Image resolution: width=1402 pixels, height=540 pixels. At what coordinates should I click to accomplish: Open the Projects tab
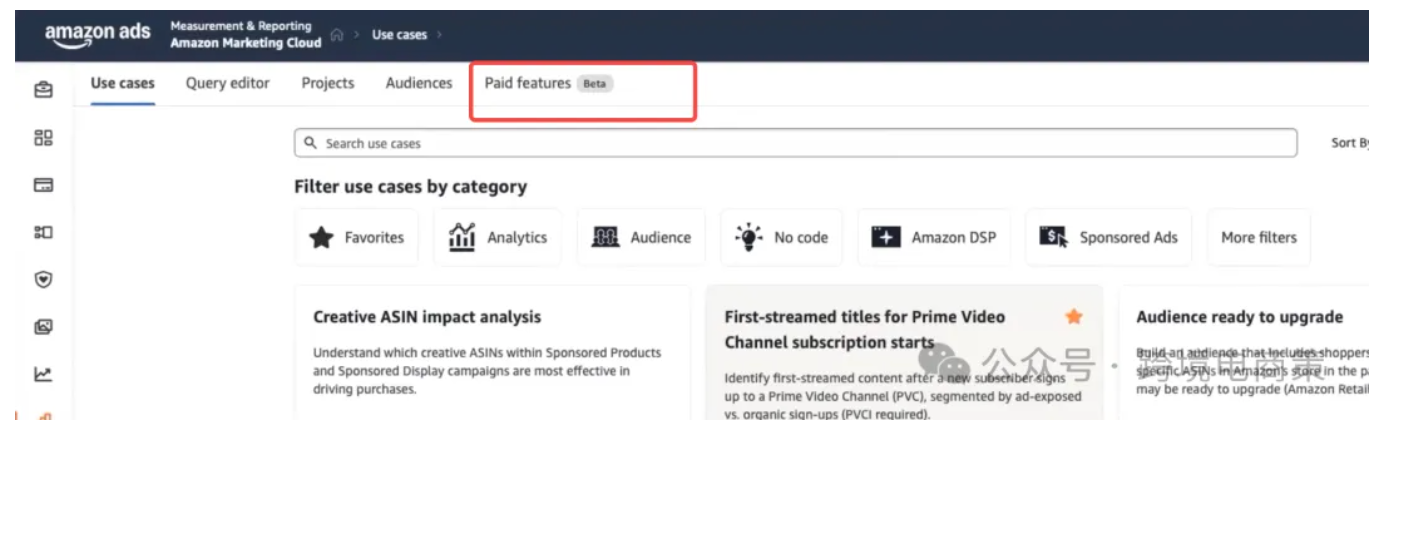tap(328, 83)
